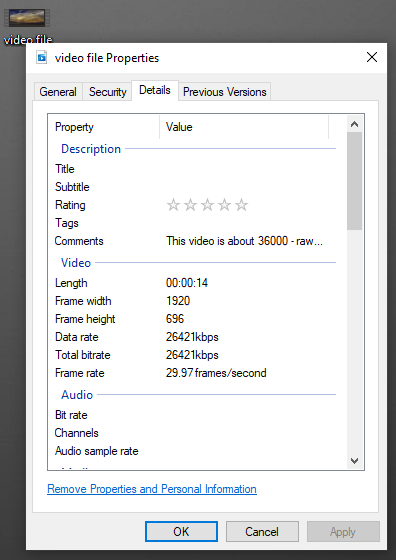This screenshot has width=396, height=560.
Task: Open the Security tab
Action: point(107,92)
